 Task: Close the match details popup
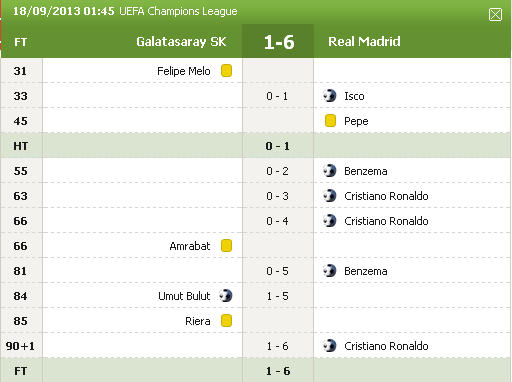coord(495,15)
